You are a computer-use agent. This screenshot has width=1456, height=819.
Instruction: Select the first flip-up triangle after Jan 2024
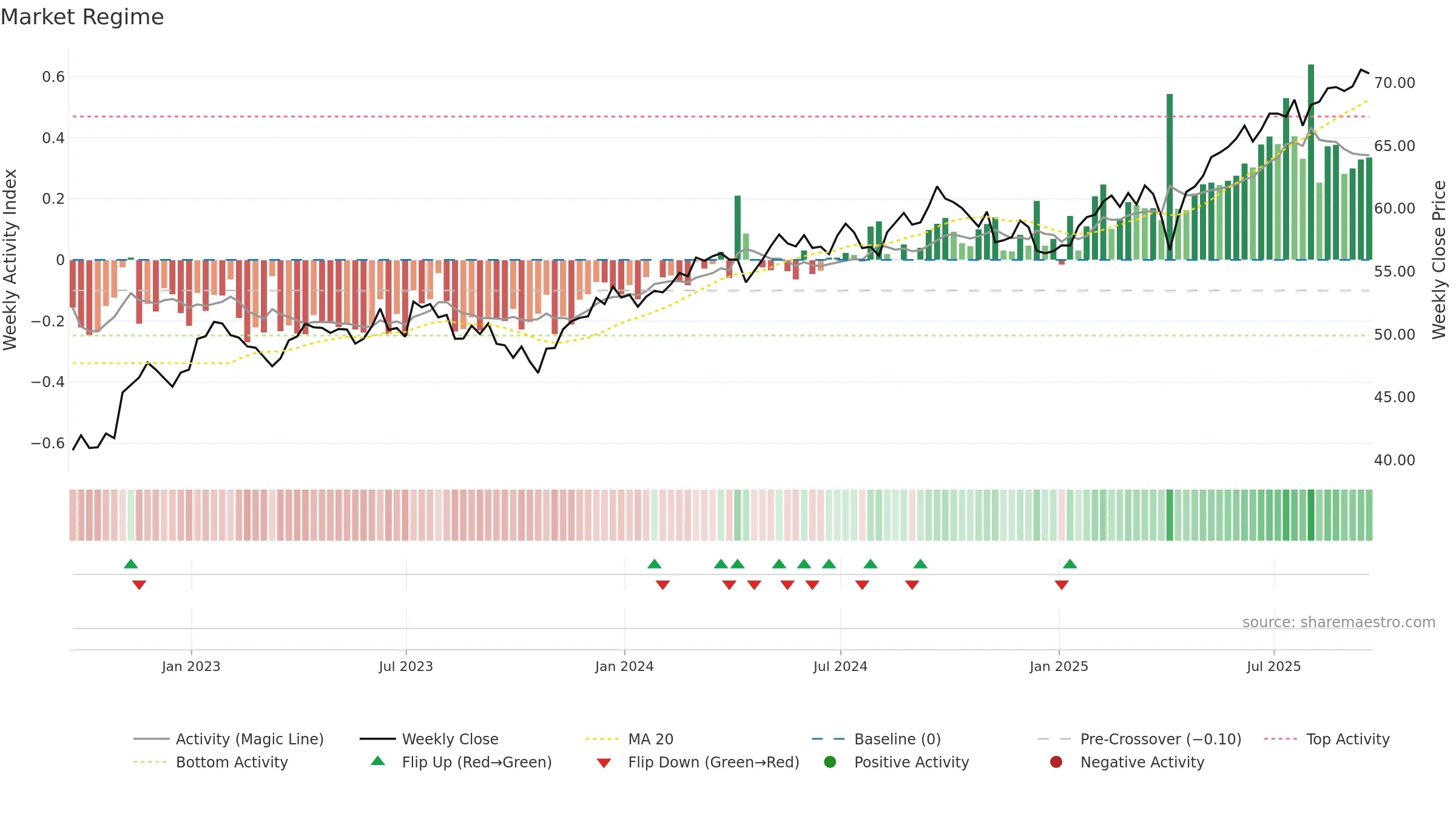[655, 564]
